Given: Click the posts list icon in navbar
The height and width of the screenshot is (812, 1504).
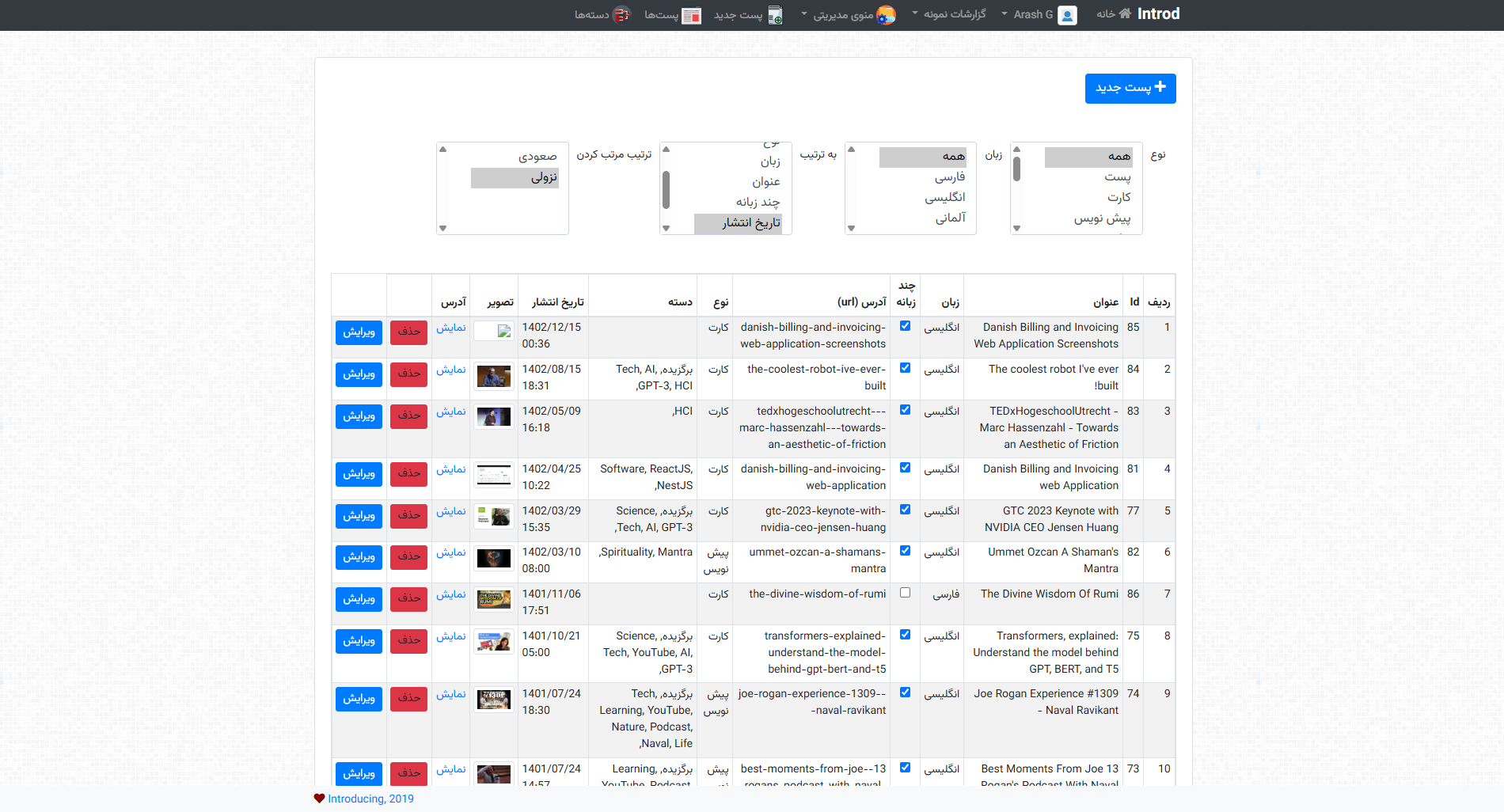Looking at the screenshot, I should coord(692,15).
